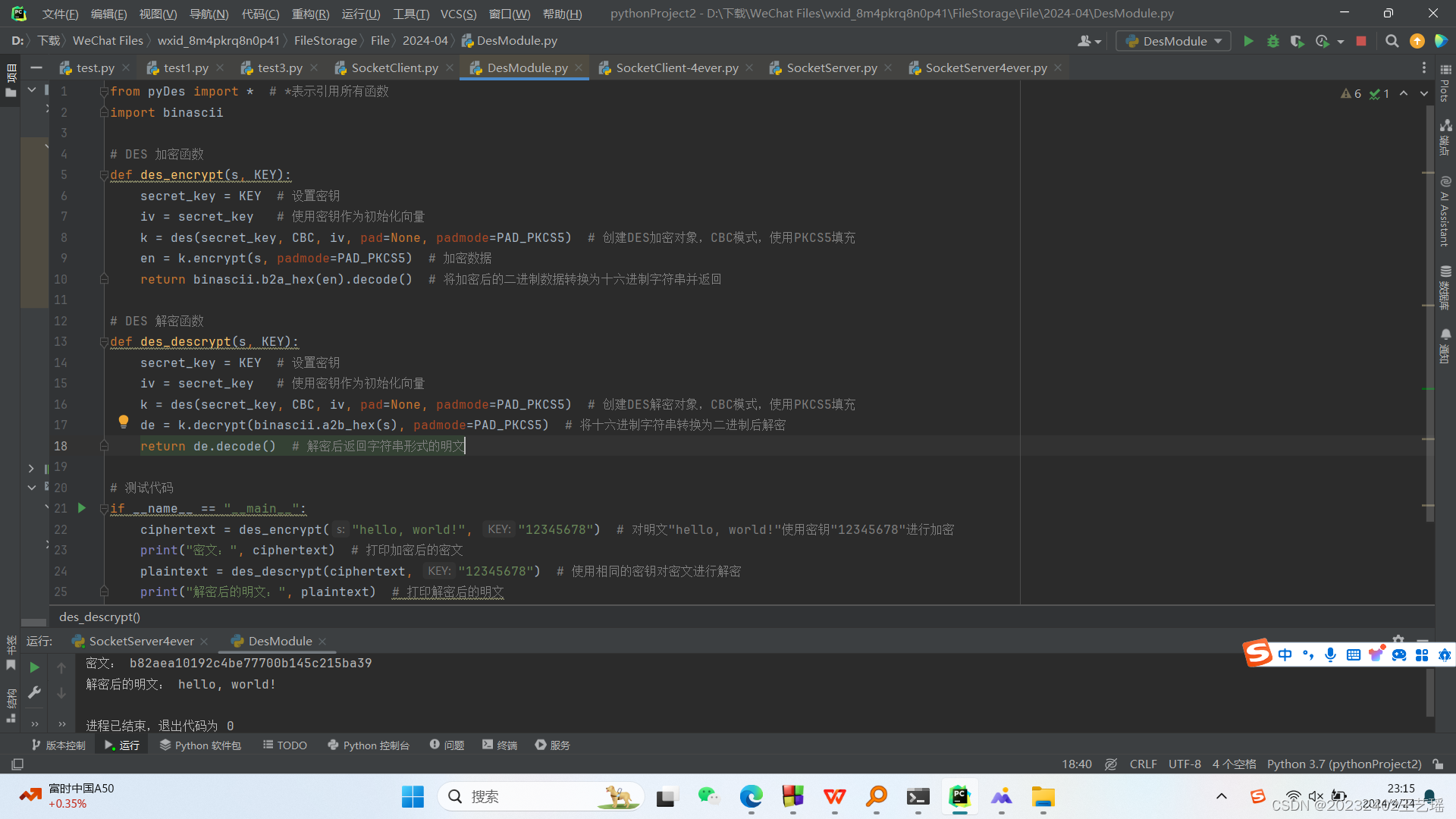
Task: Click the profiler run icon
Action: pyautogui.click(x=1323, y=41)
